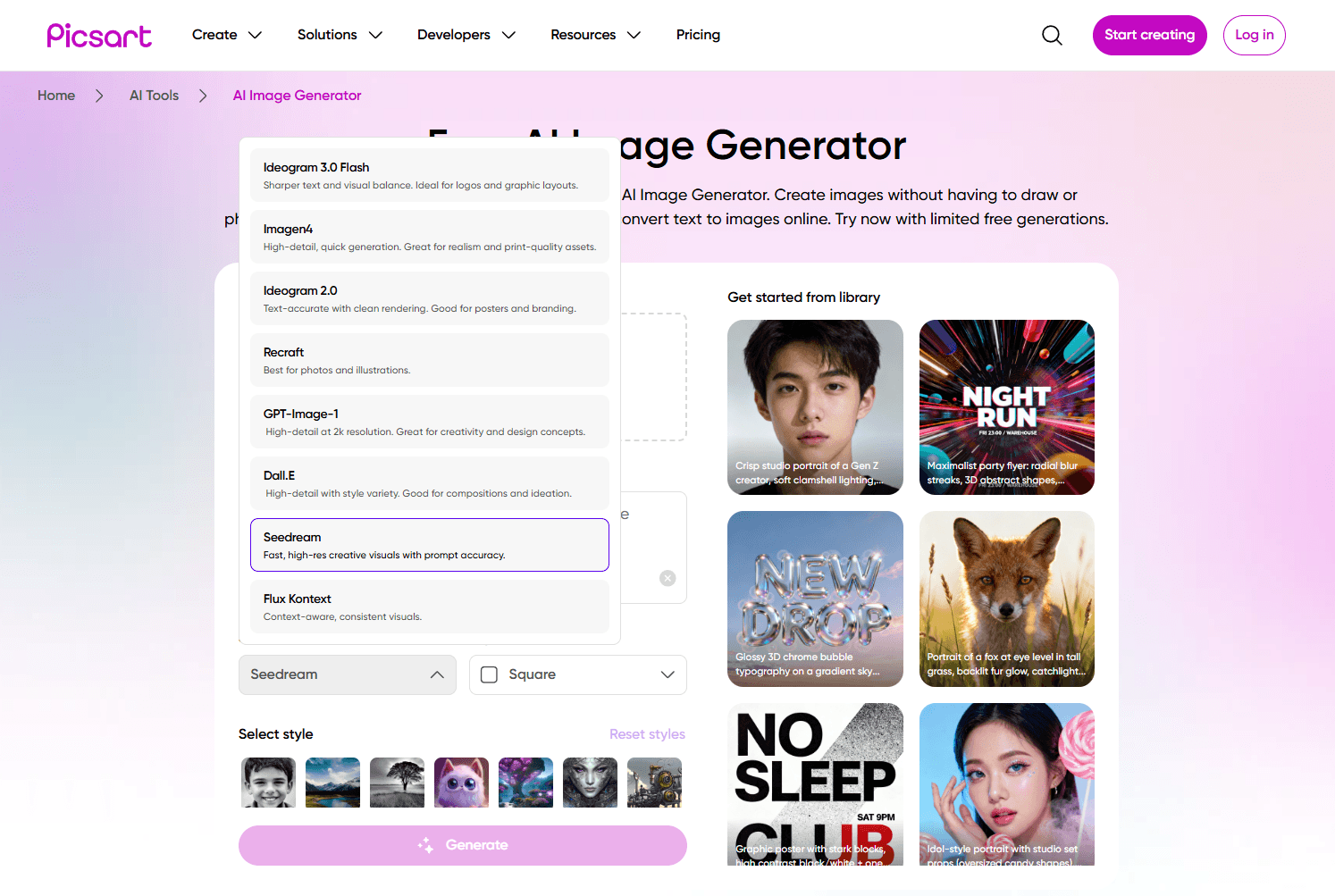Click the Log in button
Image resolution: width=1335 pixels, height=896 pixels.
tap(1255, 35)
